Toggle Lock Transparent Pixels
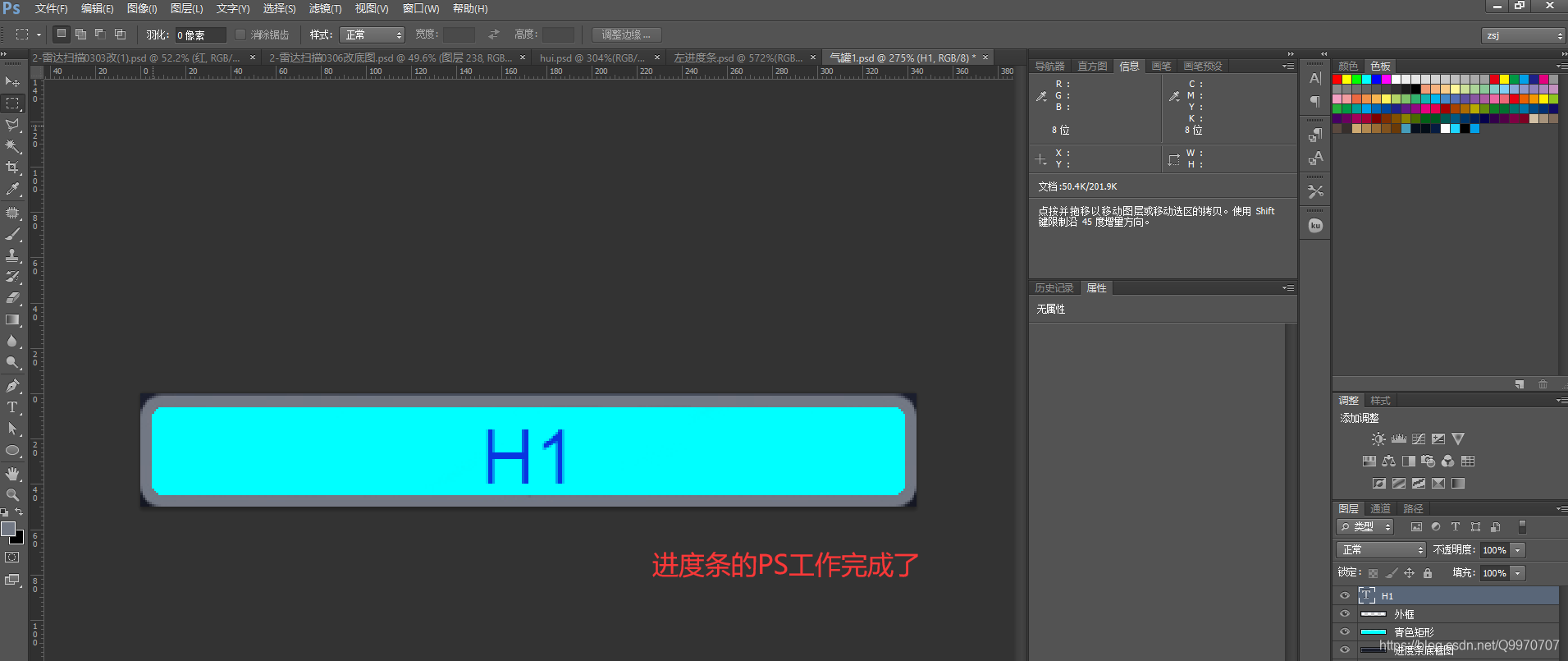Image resolution: width=1568 pixels, height=661 pixels. 1373,573
